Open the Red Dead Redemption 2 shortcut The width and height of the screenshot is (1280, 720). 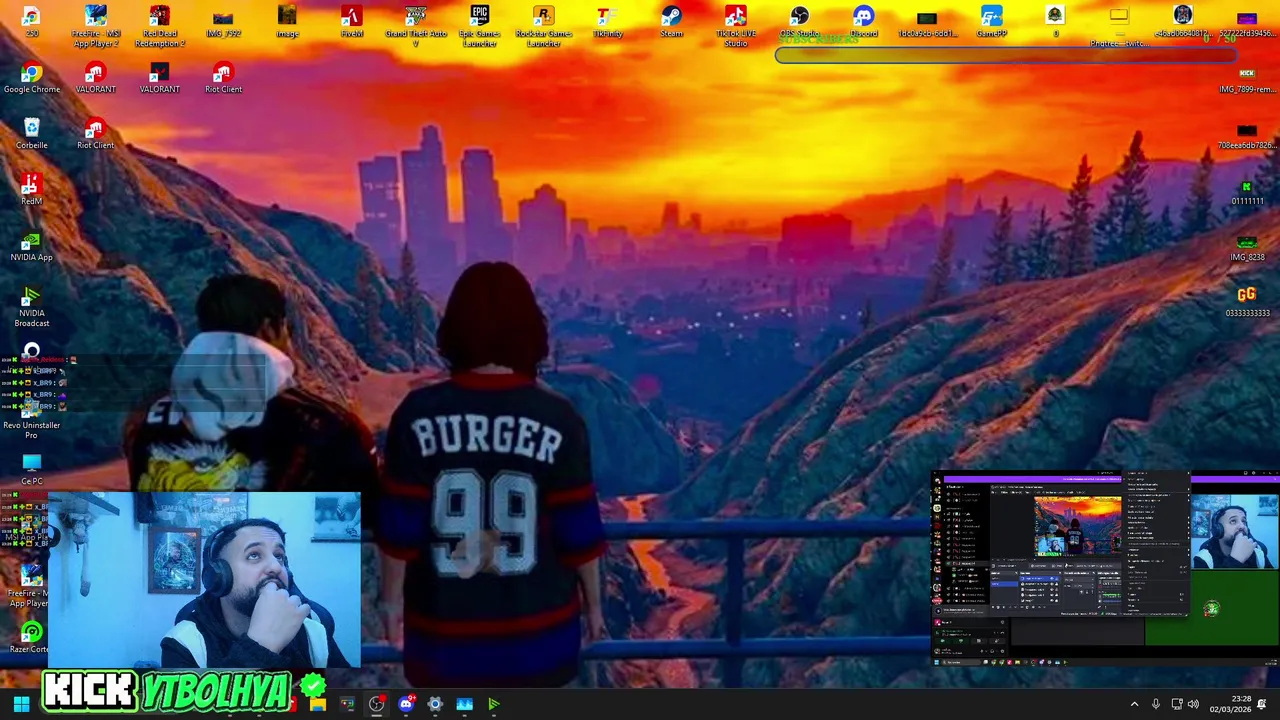[x=160, y=26]
